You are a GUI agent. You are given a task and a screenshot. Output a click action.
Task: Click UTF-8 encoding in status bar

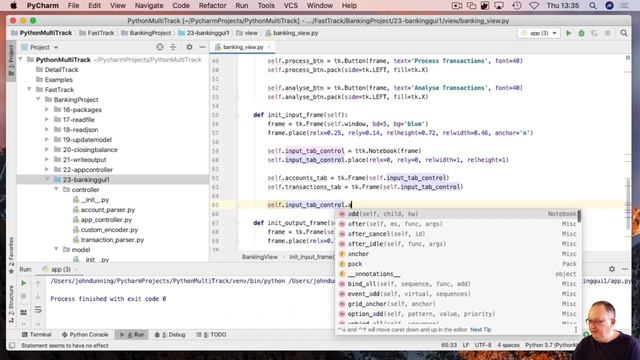tap(483, 345)
